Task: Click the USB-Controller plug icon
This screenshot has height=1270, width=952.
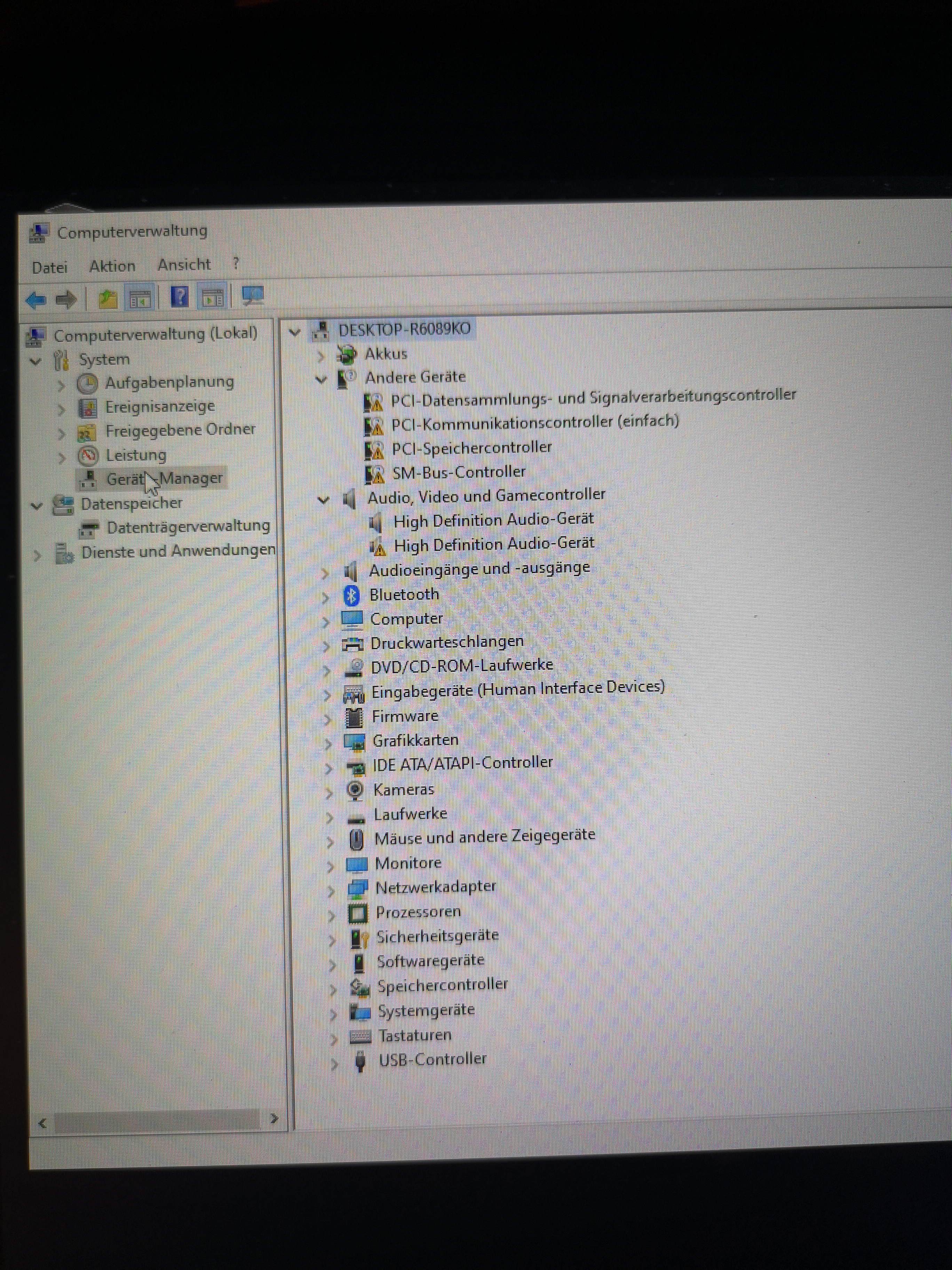Action: click(360, 1060)
